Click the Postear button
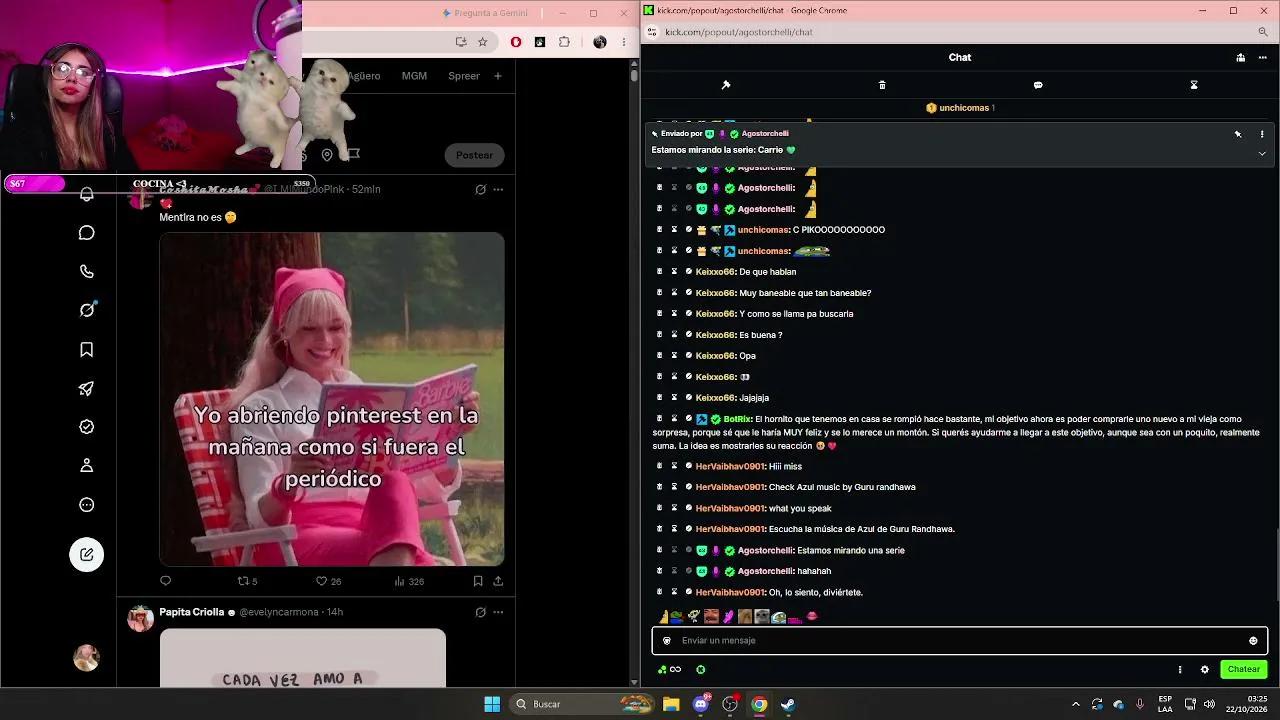1280x720 pixels. tap(474, 155)
